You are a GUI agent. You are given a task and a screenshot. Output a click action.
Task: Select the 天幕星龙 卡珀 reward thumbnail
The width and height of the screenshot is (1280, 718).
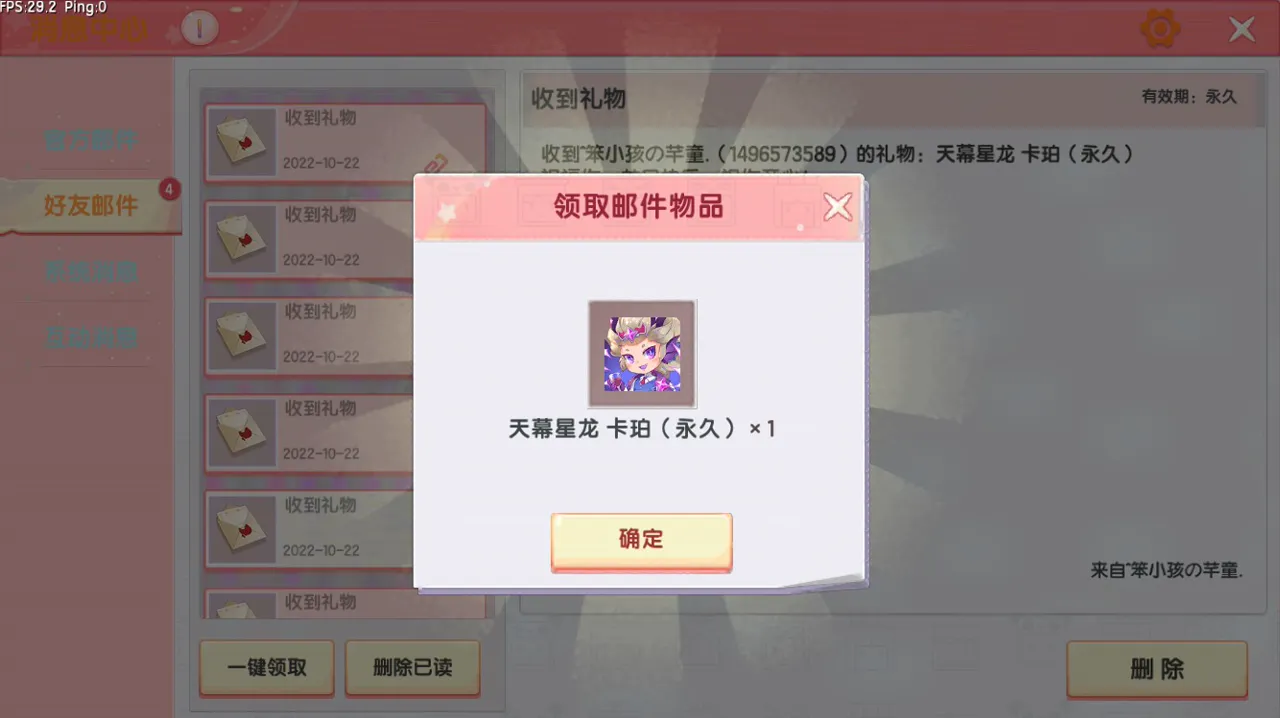642,353
